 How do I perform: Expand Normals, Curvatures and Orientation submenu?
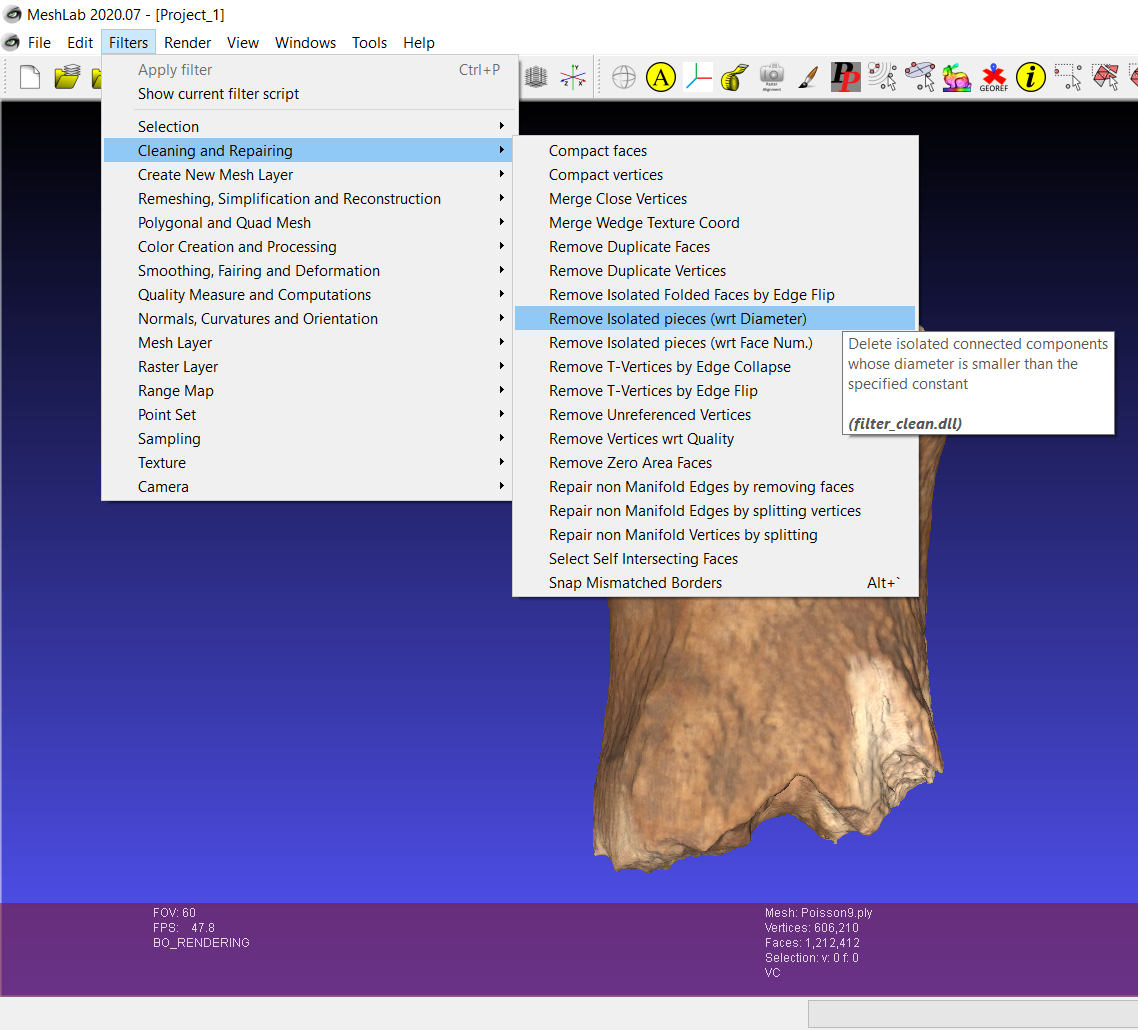coord(308,318)
